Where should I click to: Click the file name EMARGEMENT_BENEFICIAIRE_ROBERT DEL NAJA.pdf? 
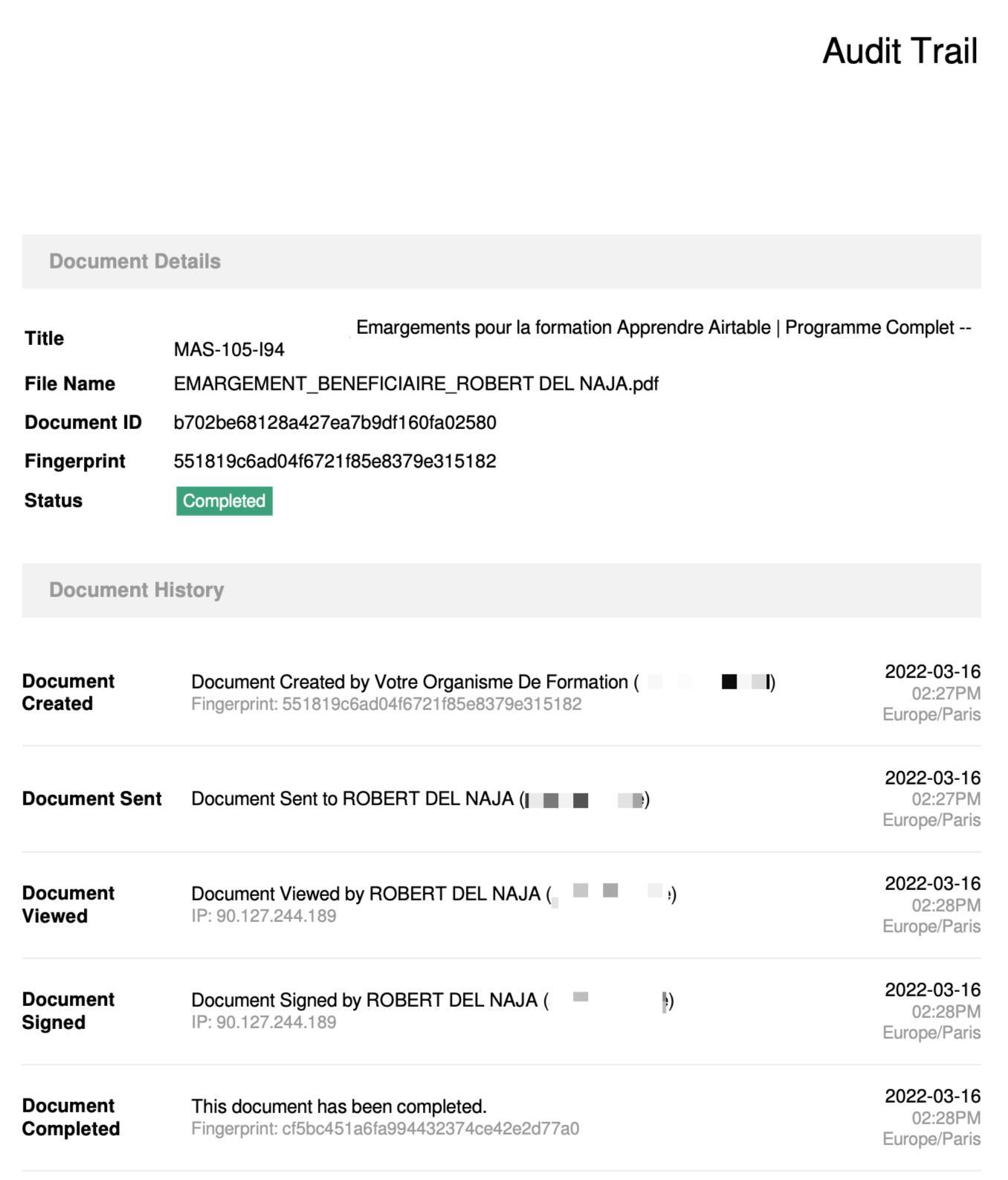[x=416, y=384]
